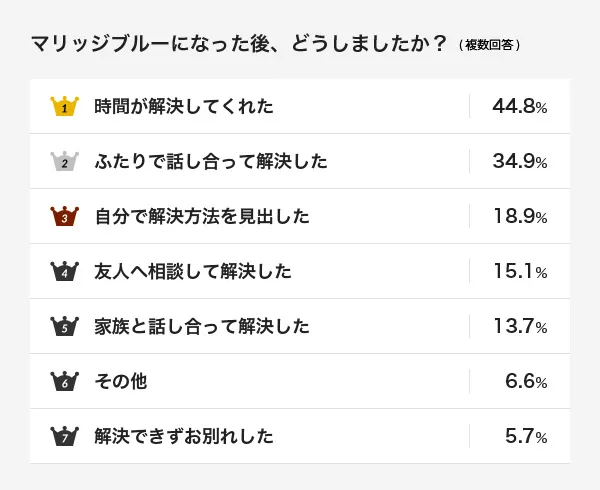Click the silver rank 2 crown icon

coord(64,161)
